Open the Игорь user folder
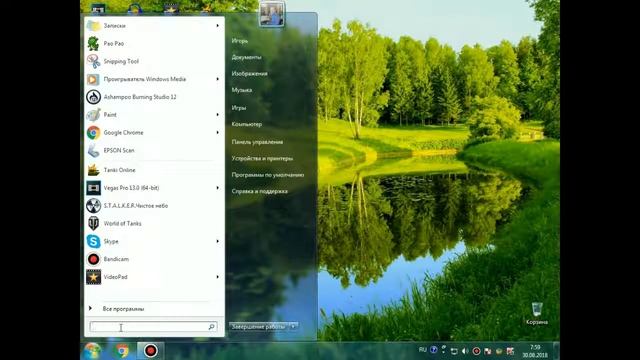Screen dimensions: 640x360 pyautogui.click(x=240, y=41)
